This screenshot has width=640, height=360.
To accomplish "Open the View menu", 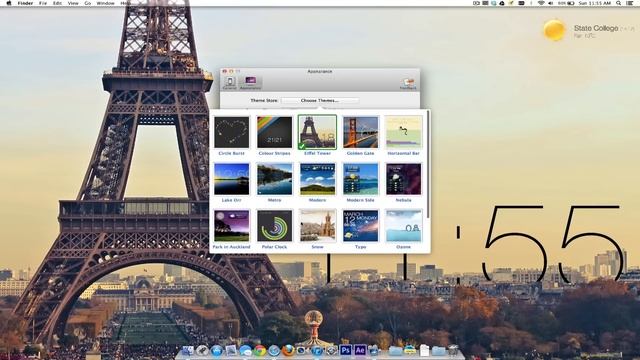I will [x=73, y=3].
